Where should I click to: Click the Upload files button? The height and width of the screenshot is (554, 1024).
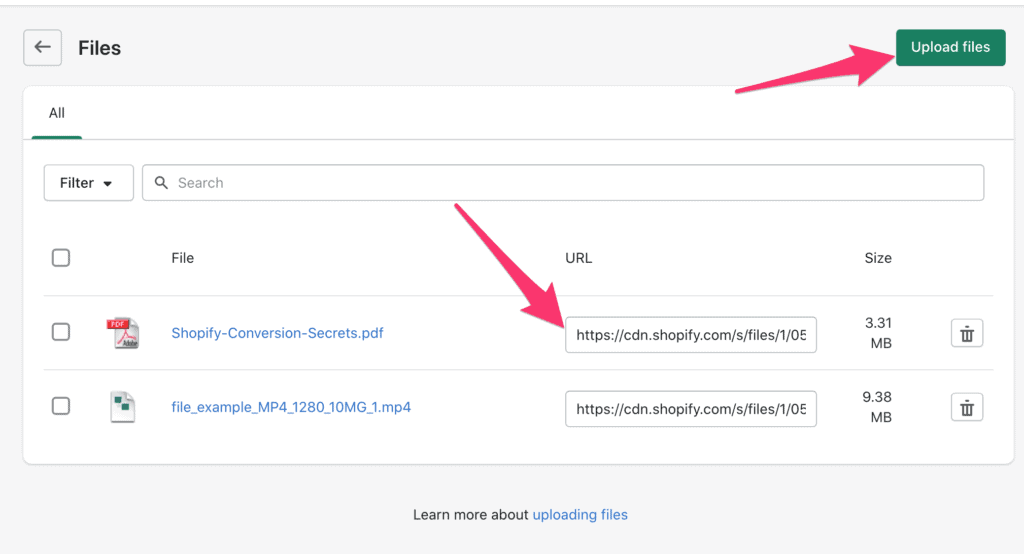click(950, 47)
